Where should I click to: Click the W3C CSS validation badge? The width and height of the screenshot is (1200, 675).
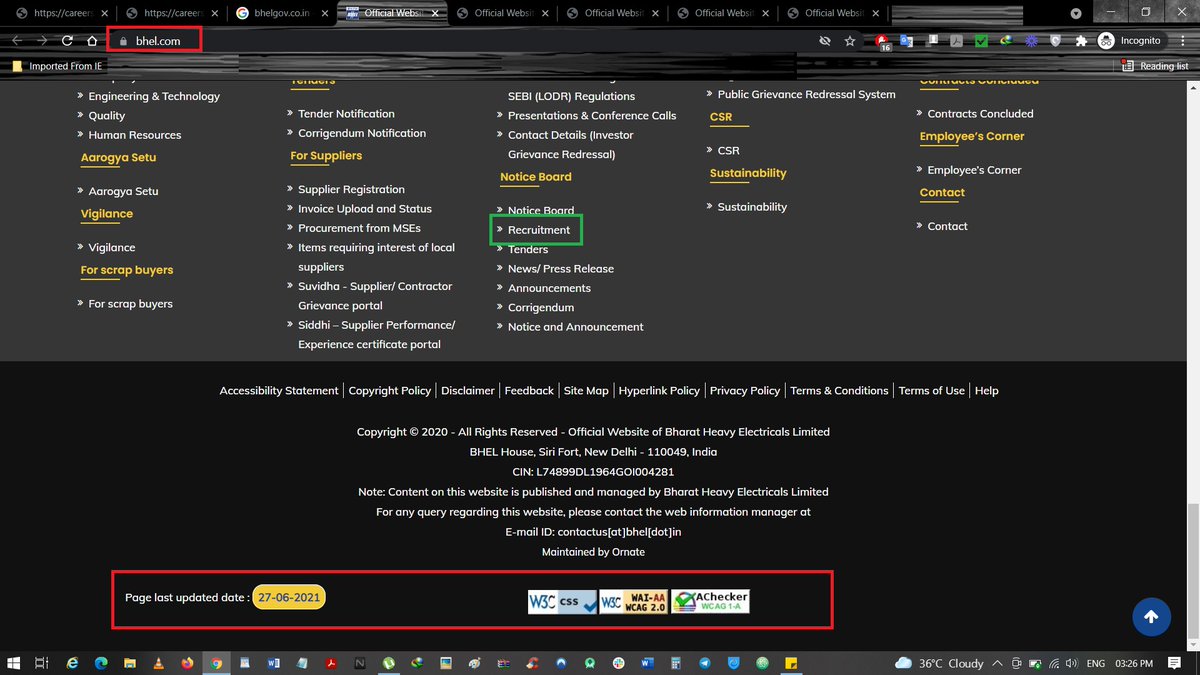click(563, 602)
